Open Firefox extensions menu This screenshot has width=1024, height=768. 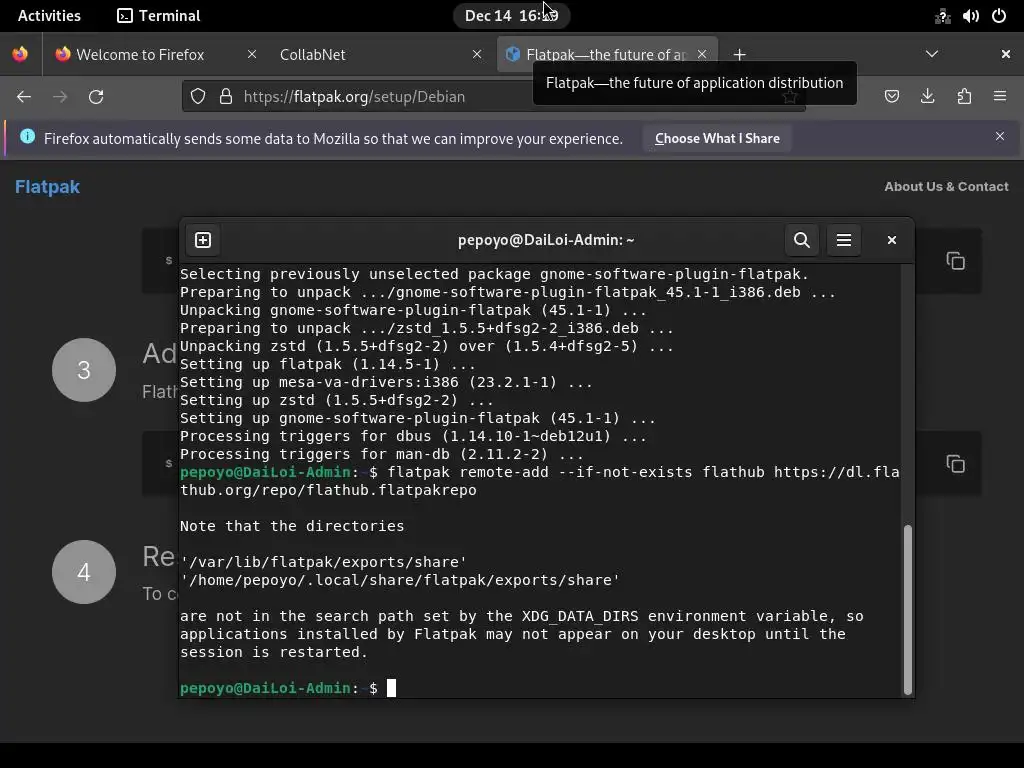(964, 97)
